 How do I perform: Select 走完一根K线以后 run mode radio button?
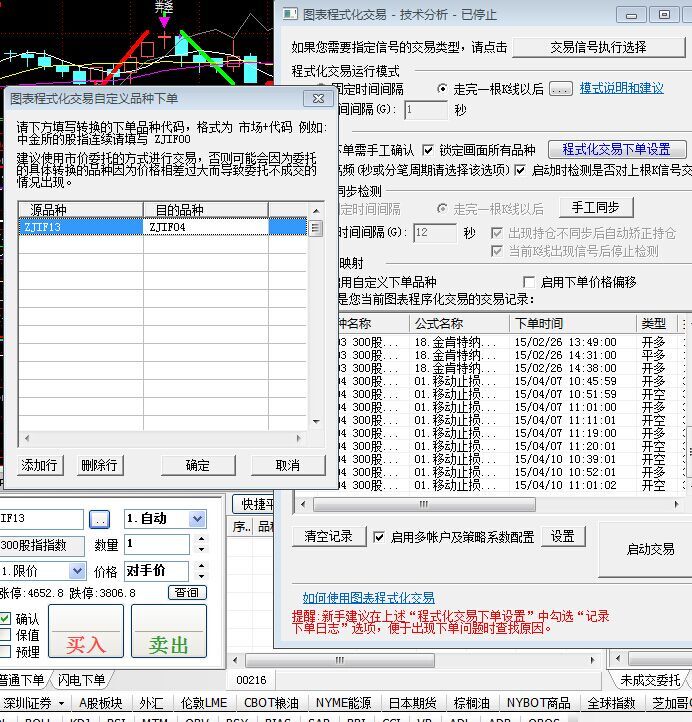[x=444, y=89]
